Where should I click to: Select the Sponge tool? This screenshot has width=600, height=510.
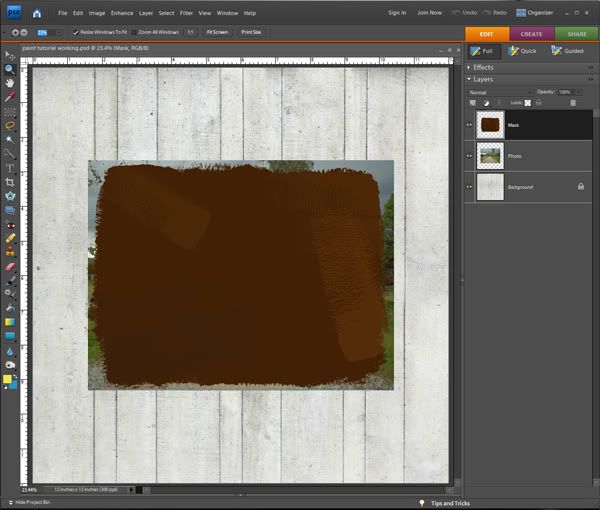(x=10, y=365)
